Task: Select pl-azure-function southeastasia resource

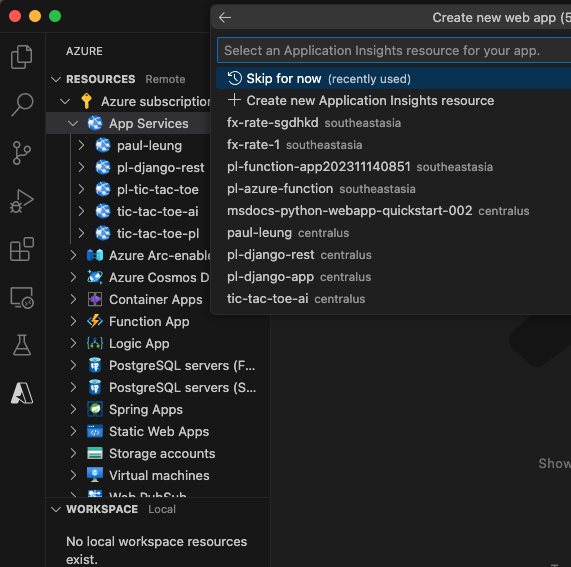Action: pos(394,189)
